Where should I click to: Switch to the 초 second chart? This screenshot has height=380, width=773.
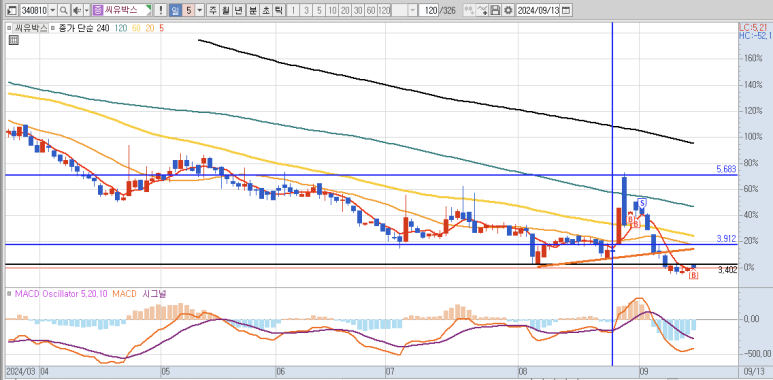click(265, 10)
